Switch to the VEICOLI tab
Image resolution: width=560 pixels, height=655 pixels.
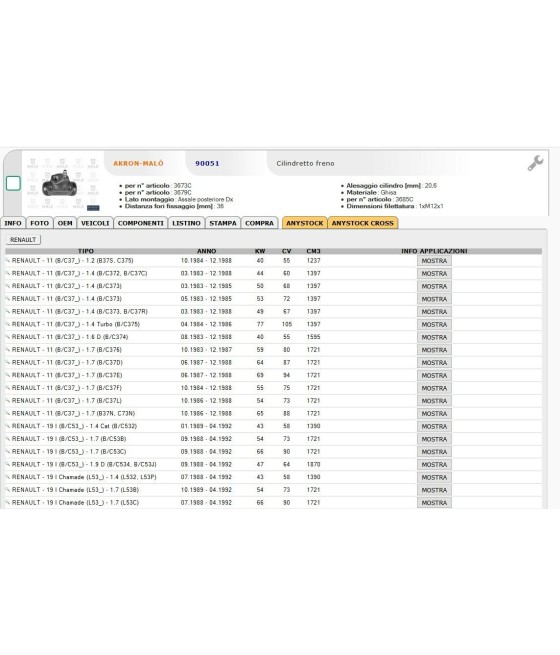point(95,223)
